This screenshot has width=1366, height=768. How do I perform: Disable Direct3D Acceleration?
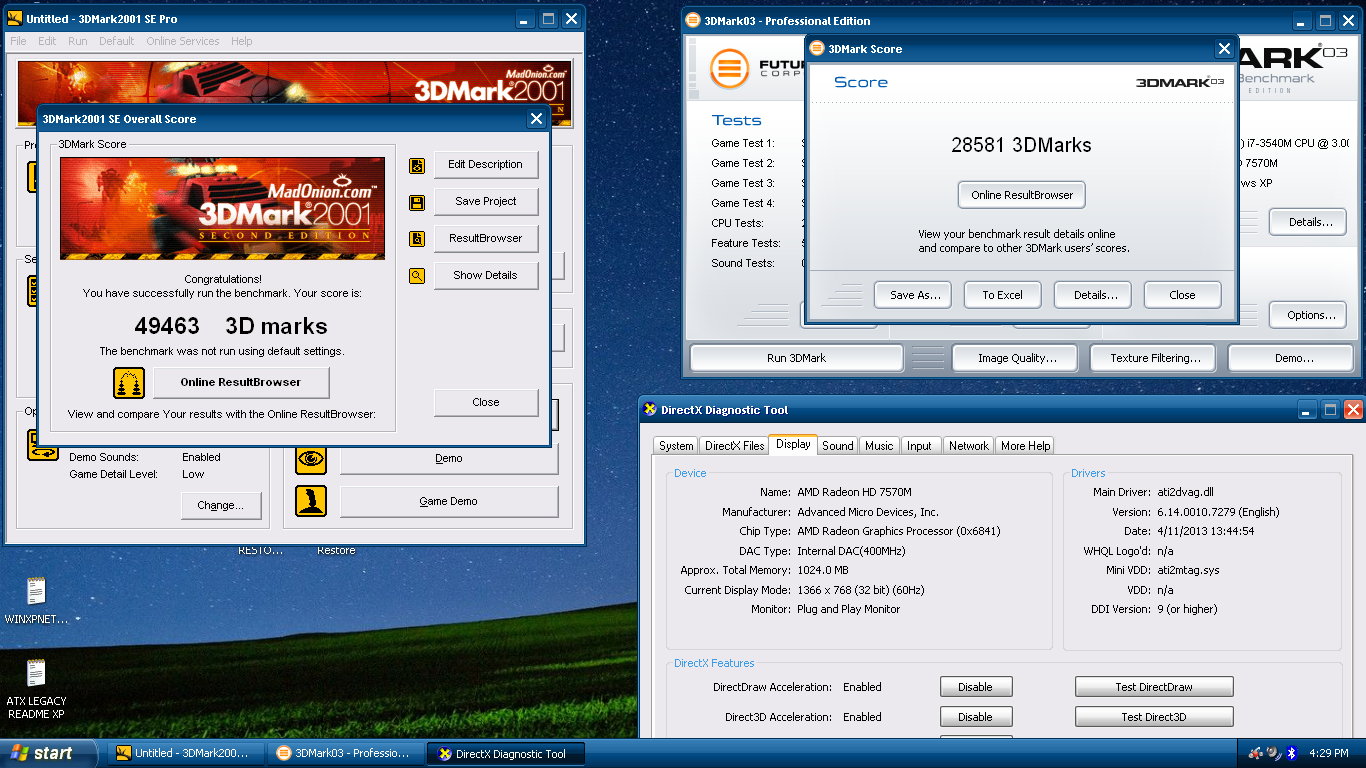[x=976, y=717]
